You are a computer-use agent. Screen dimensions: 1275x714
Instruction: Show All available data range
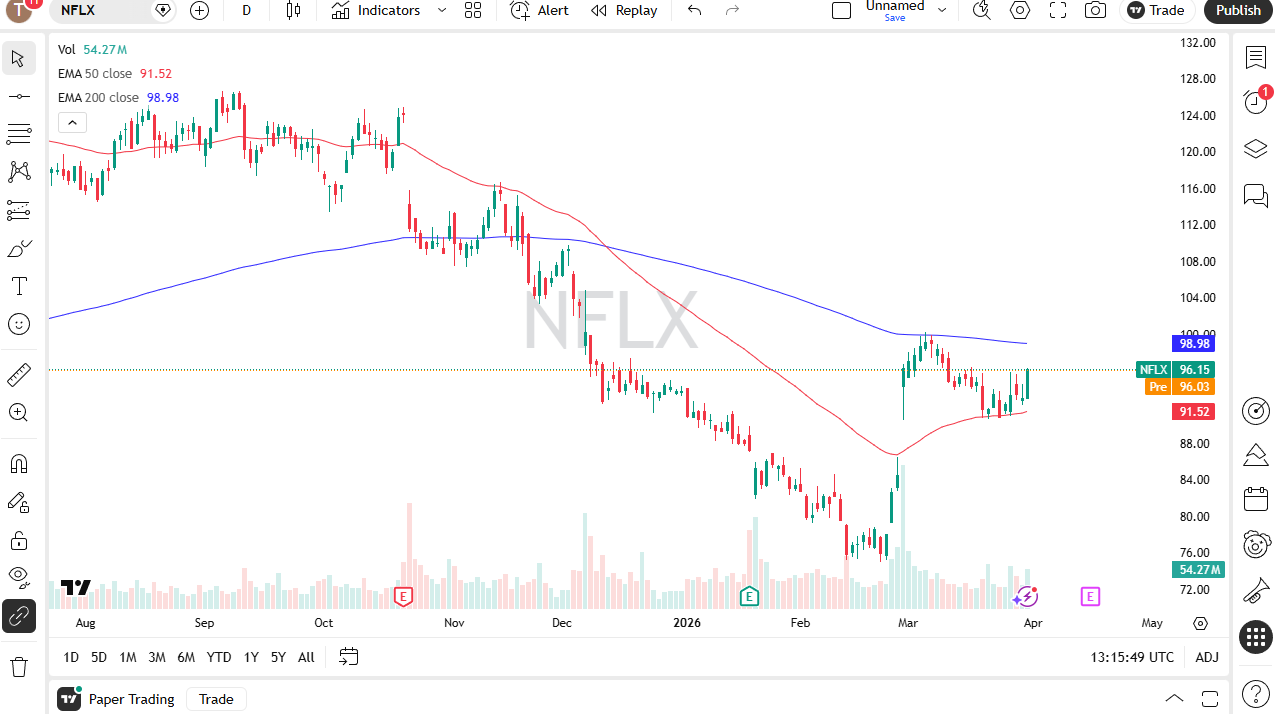(306, 657)
